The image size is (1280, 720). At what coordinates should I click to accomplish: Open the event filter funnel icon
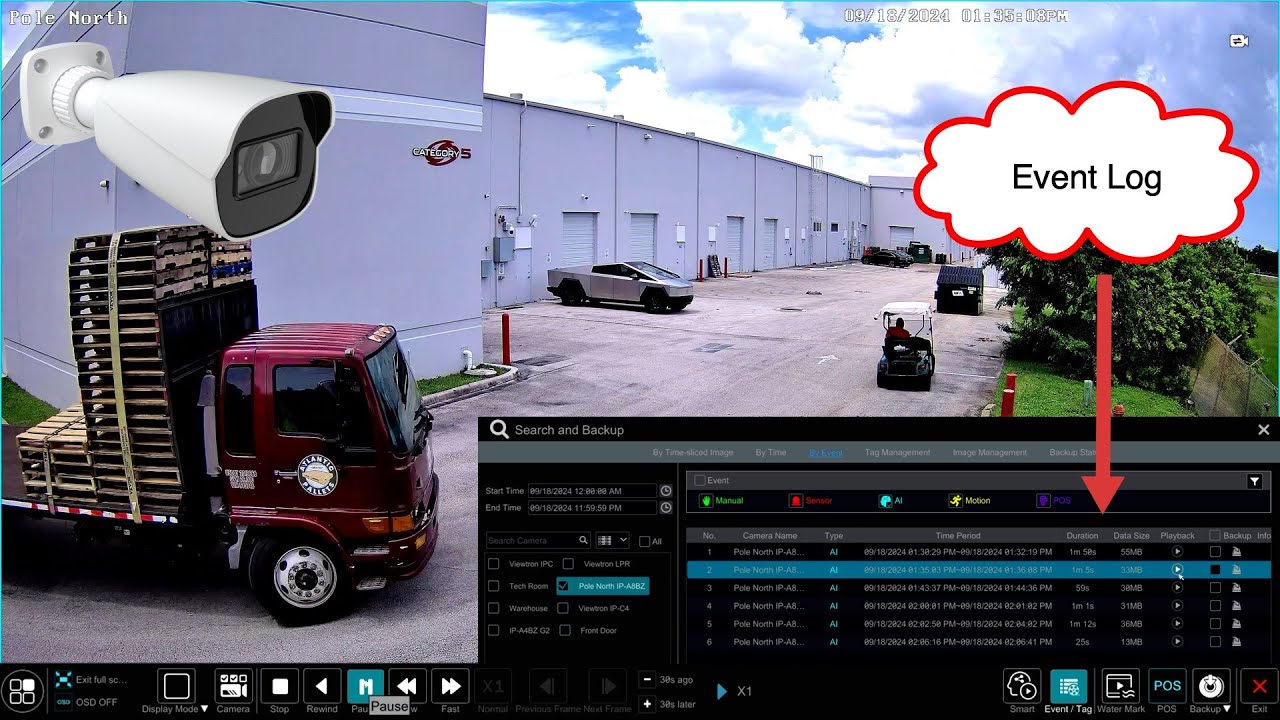tap(1255, 481)
